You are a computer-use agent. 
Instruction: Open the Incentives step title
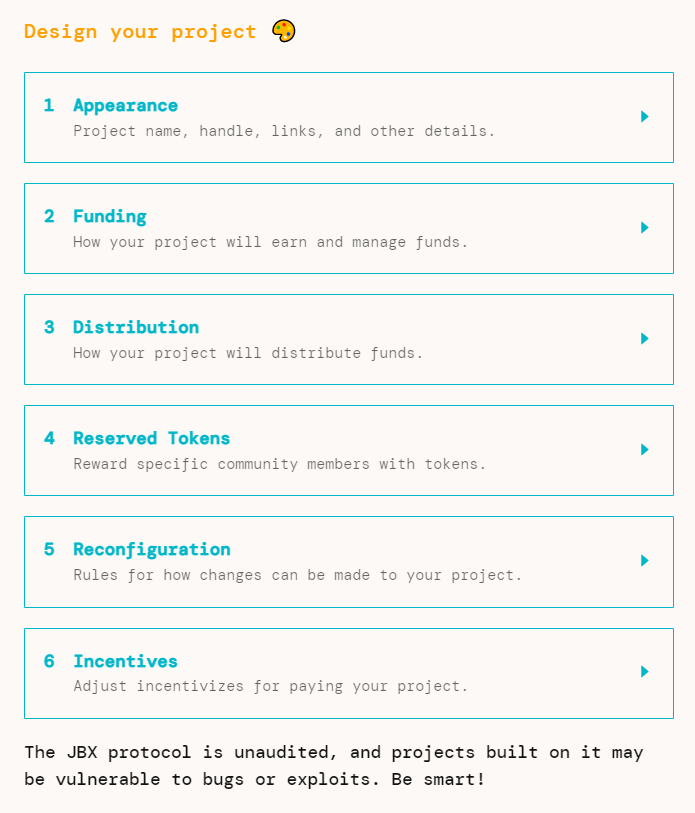125,662
